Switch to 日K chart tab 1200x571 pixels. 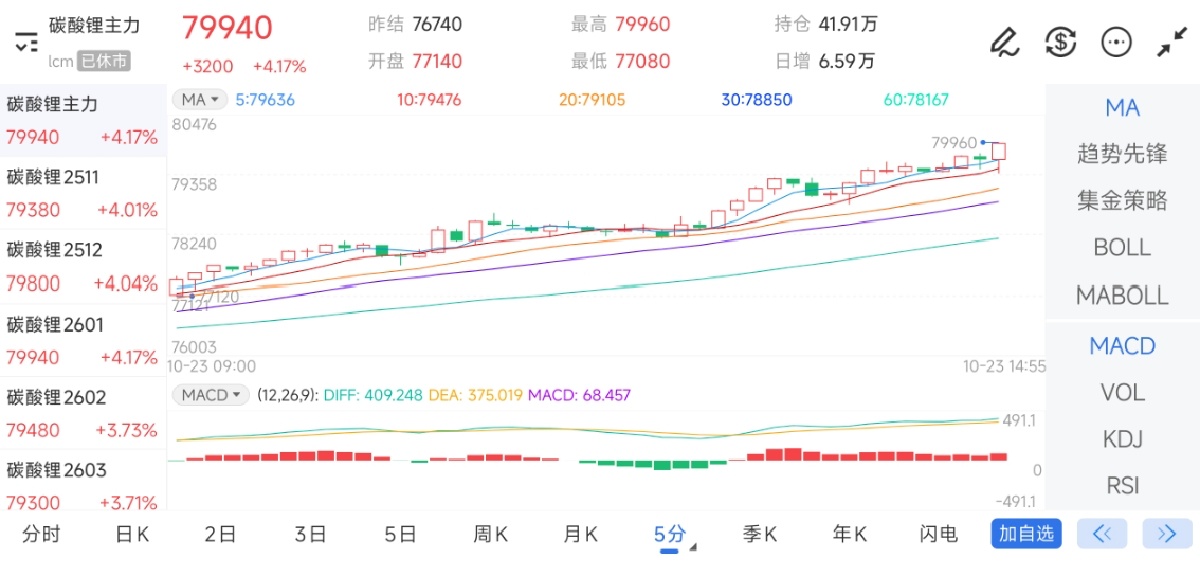tap(131, 534)
